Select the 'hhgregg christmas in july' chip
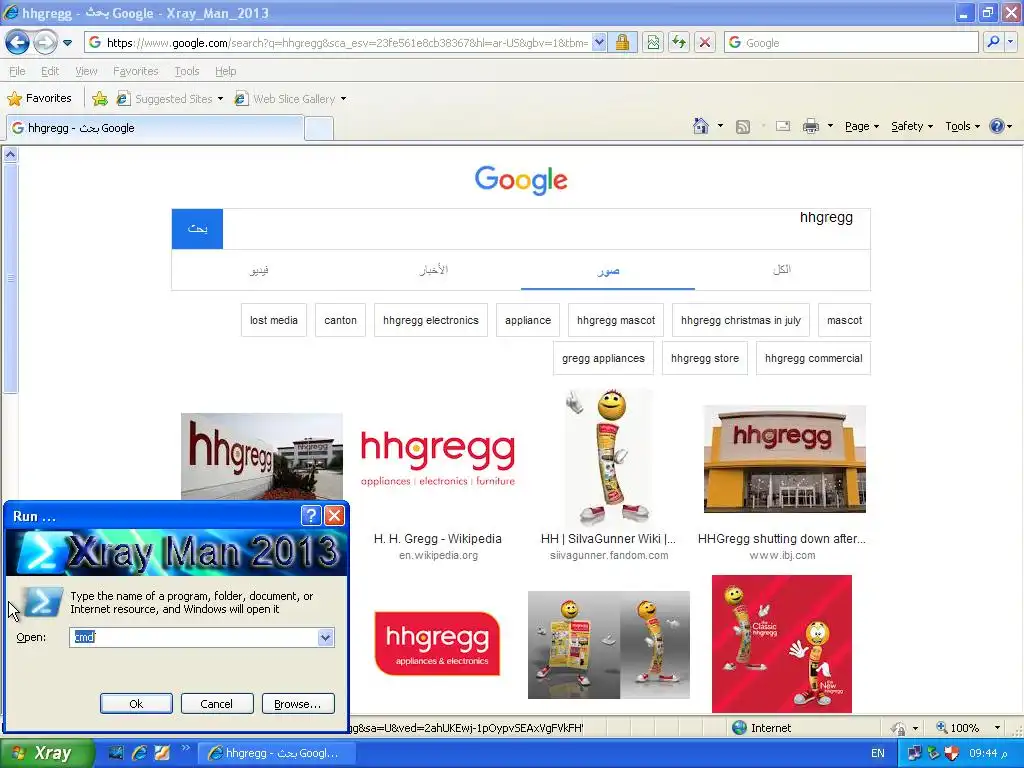 [x=741, y=320]
